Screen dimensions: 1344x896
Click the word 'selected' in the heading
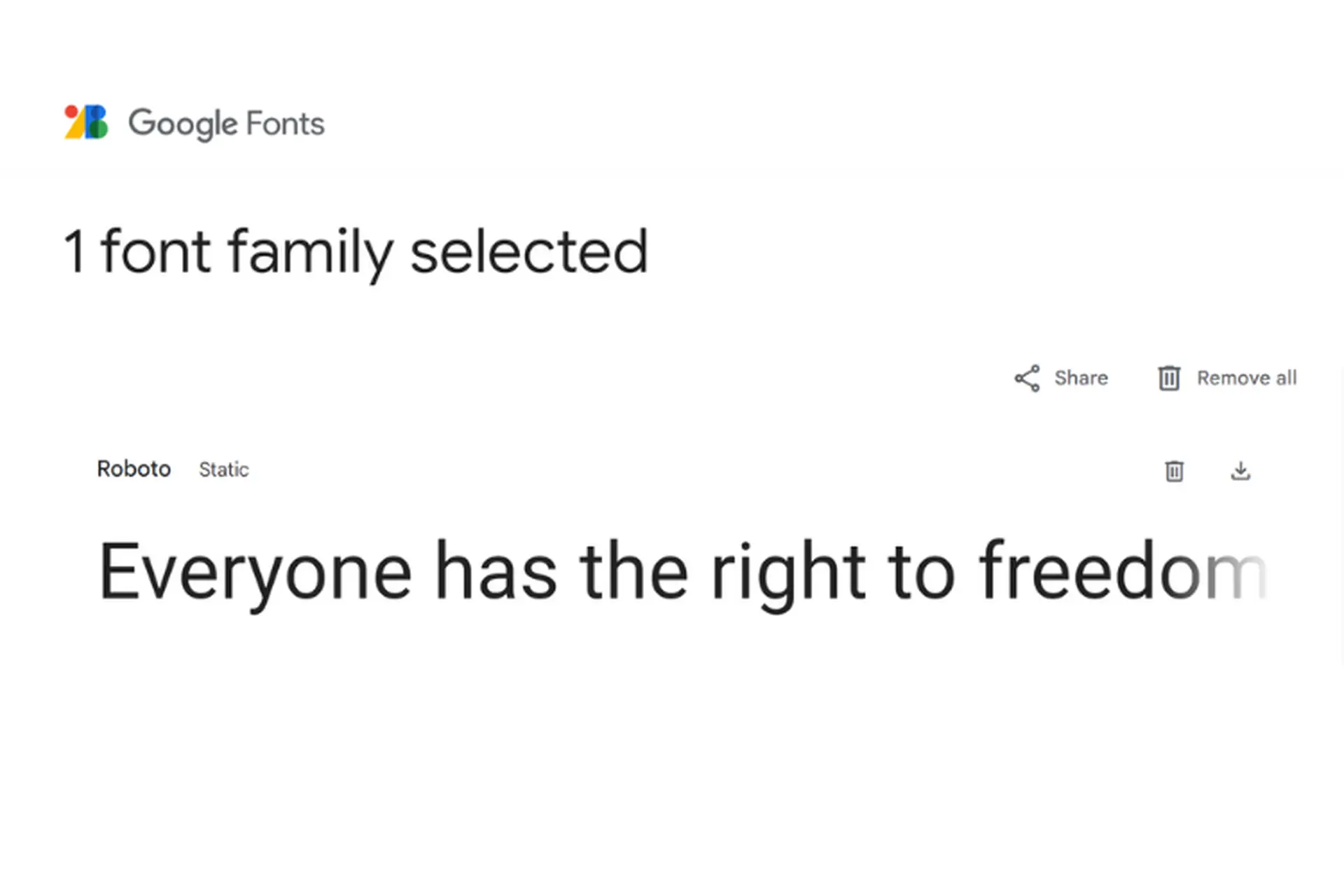click(529, 252)
